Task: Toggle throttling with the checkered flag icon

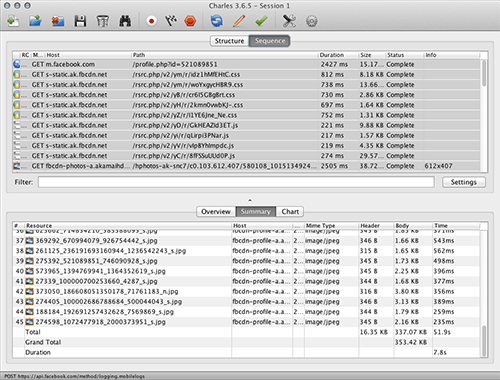Action: click(x=171, y=21)
